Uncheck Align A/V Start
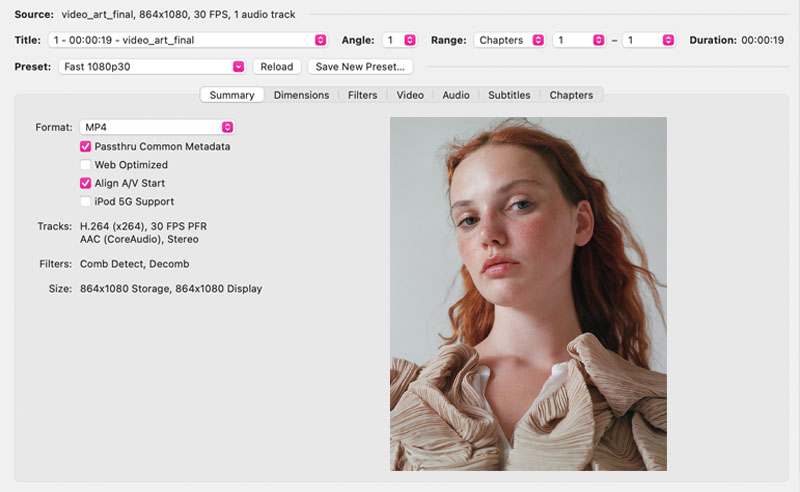 coord(86,183)
